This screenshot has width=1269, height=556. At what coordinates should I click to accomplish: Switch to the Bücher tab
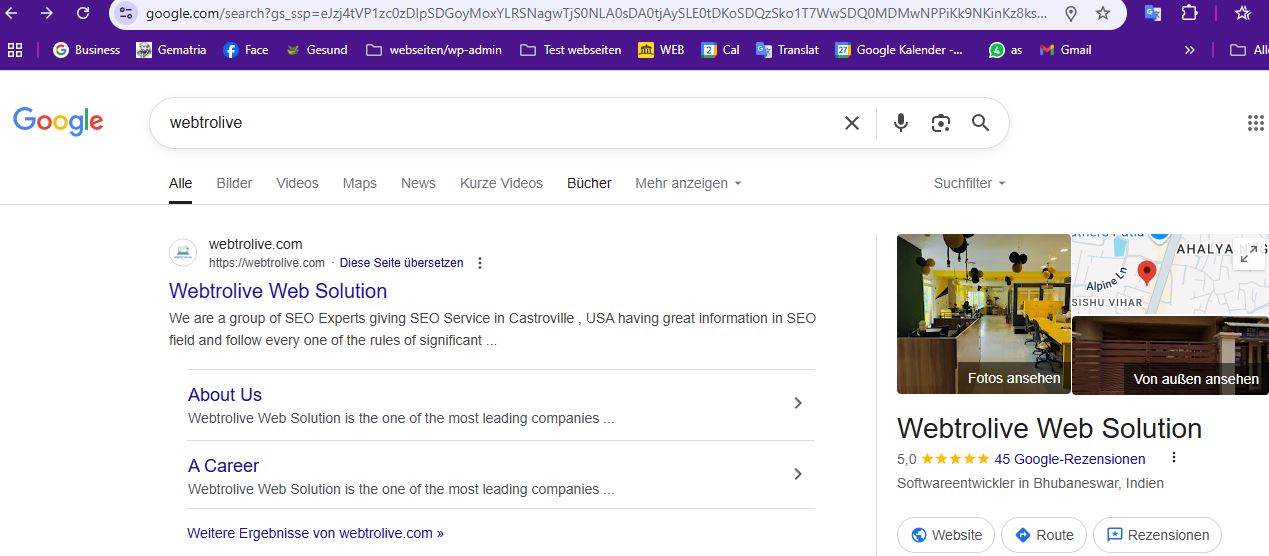(589, 183)
